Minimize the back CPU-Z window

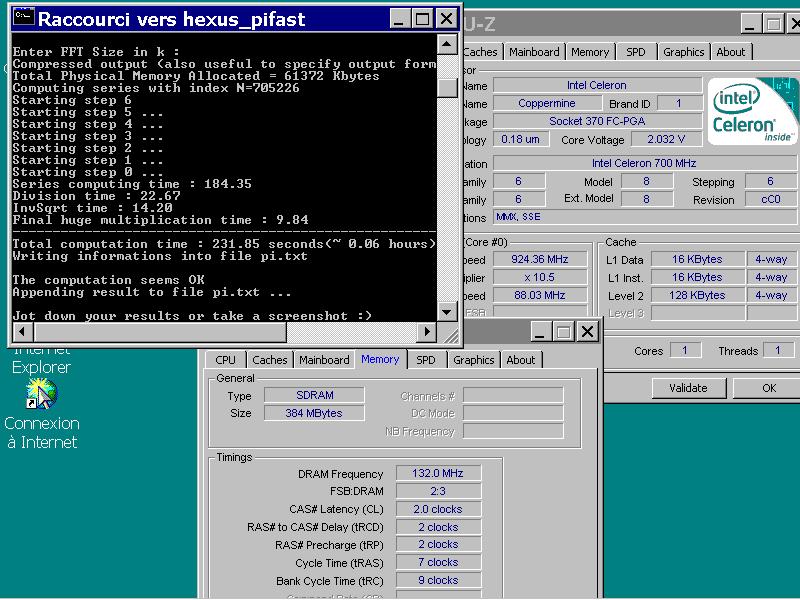(749, 23)
